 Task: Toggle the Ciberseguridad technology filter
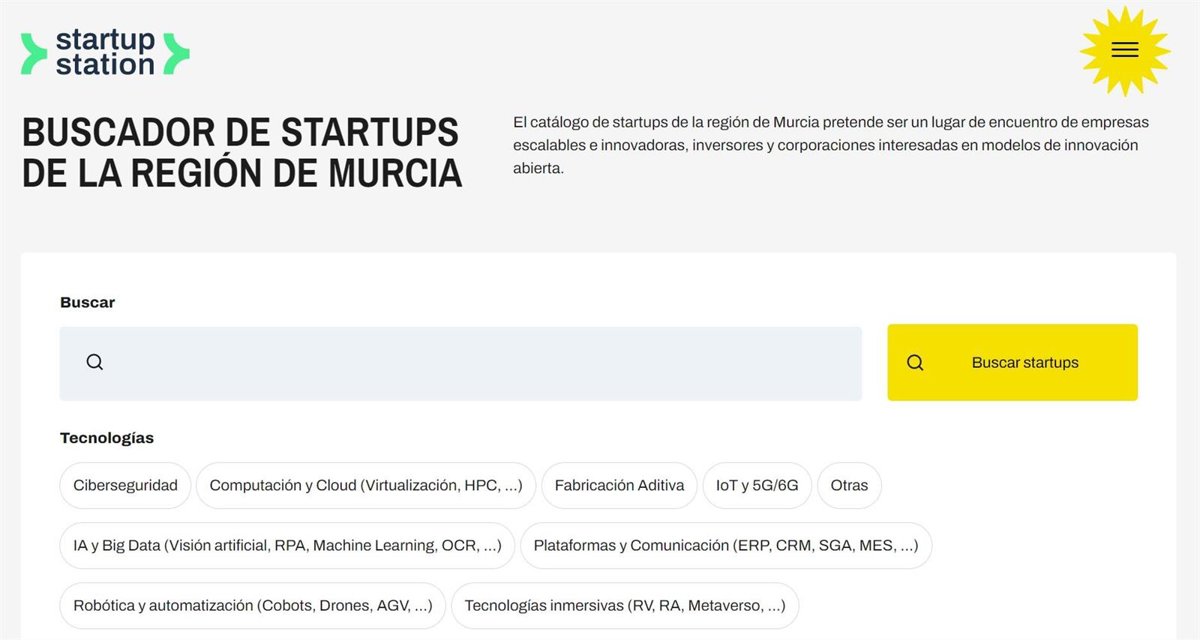click(x=125, y=485)
